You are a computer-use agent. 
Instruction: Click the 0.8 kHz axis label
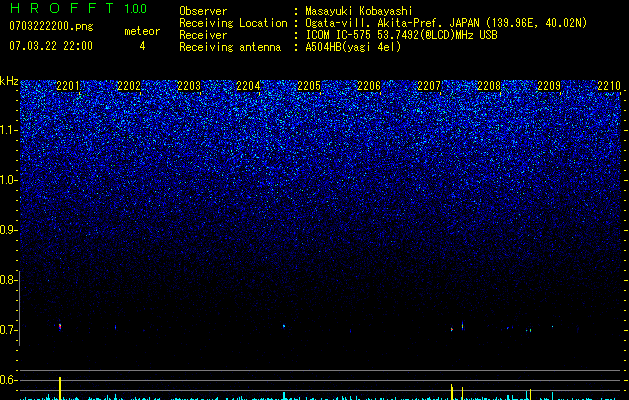(8, 280)
